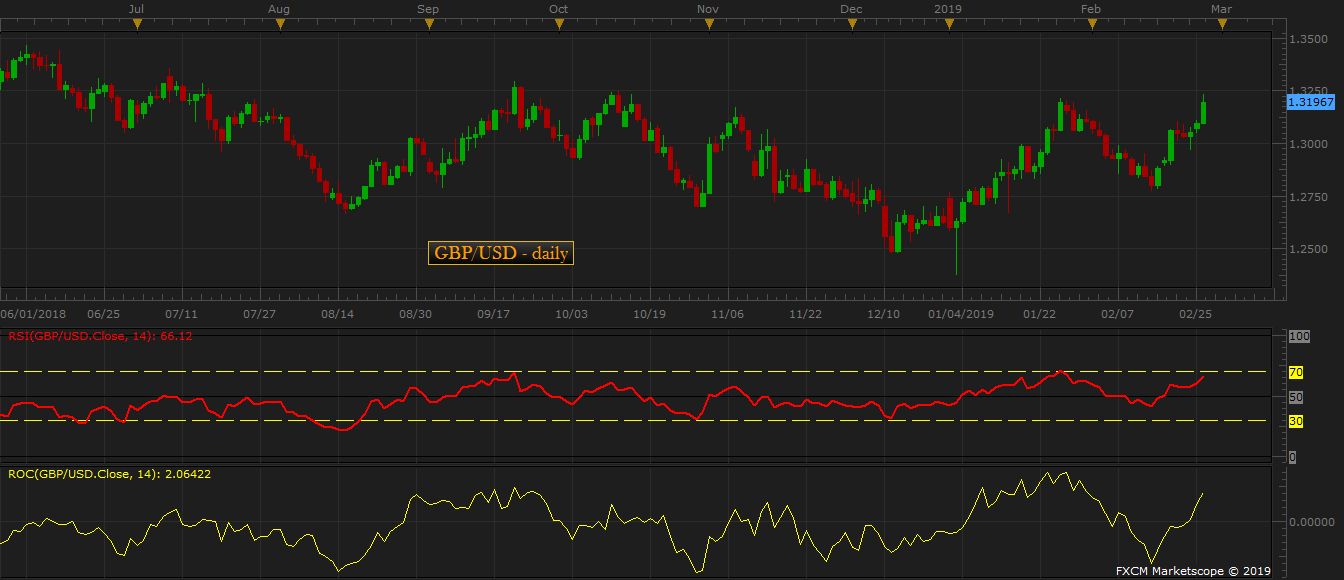This screenshot has width=1344, height=580.
Task: Click the Dec month marker triangle
Action: click(852, 25)
